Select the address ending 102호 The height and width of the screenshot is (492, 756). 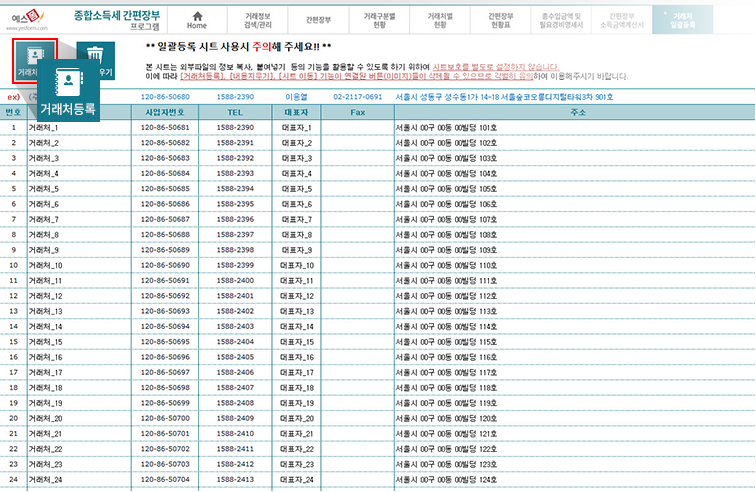click(575, 143)
